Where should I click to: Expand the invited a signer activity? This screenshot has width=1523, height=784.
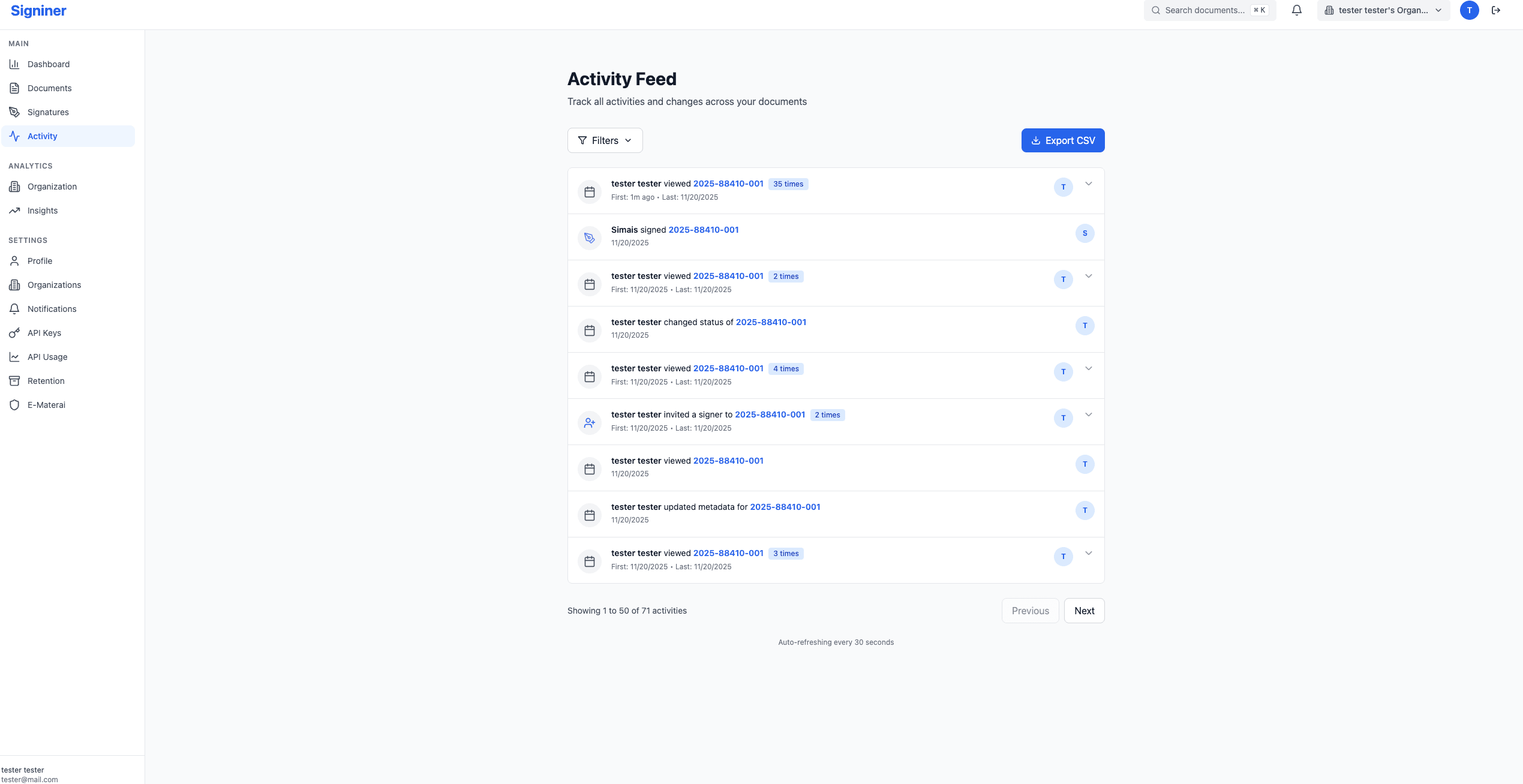coord(1089,414)
